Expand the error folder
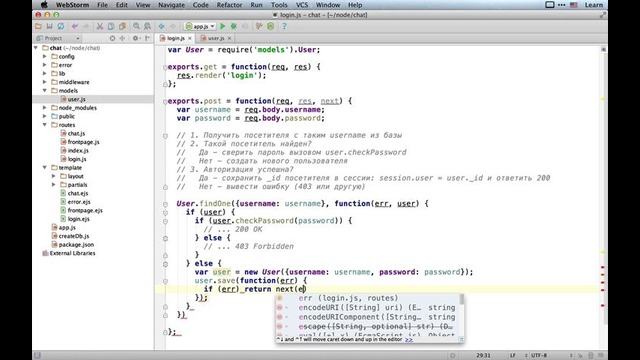The width and height of the screenshot is (640, 360). [44, 65]
